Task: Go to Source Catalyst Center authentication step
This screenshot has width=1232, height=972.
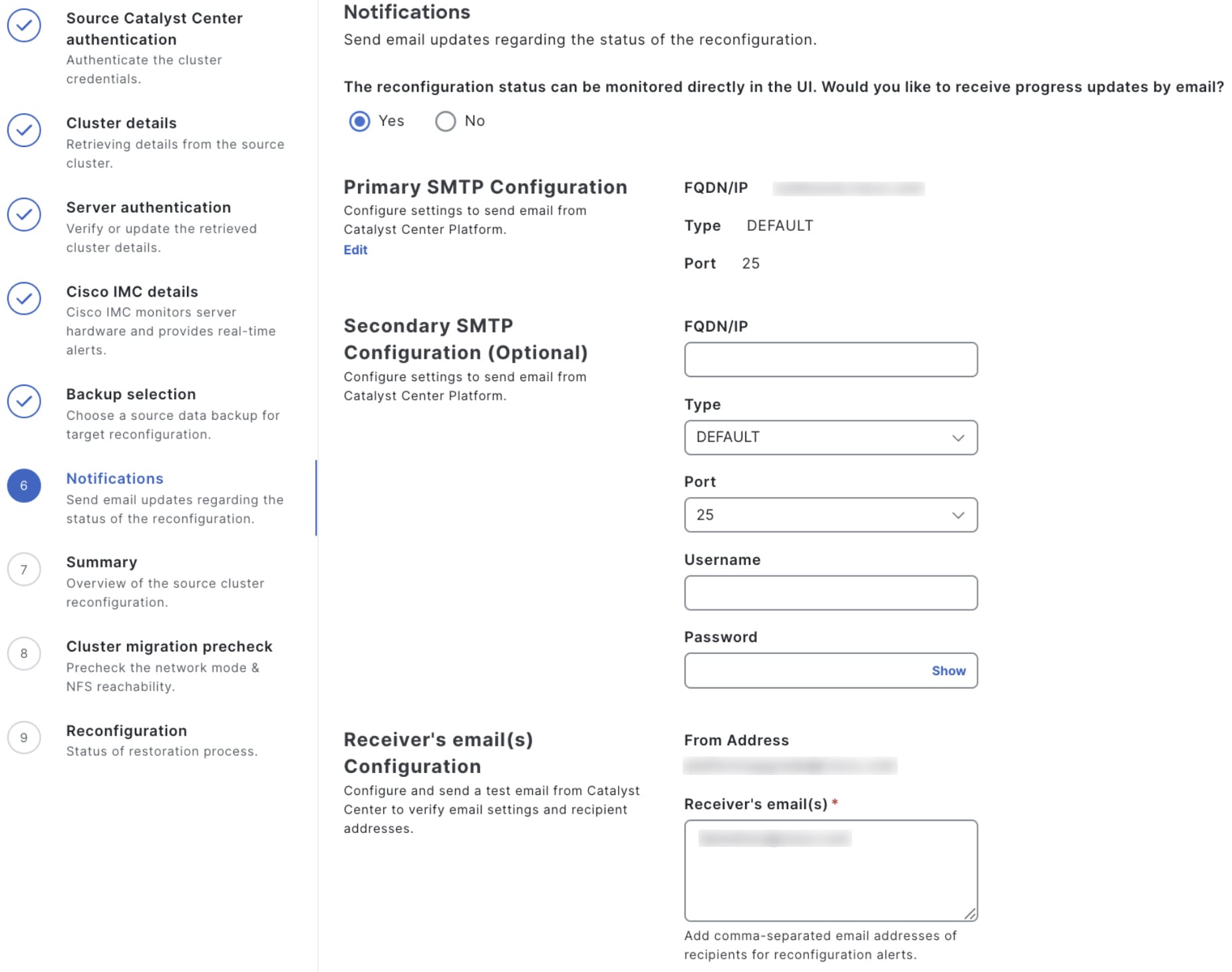Action: click(x=154, y=29)
